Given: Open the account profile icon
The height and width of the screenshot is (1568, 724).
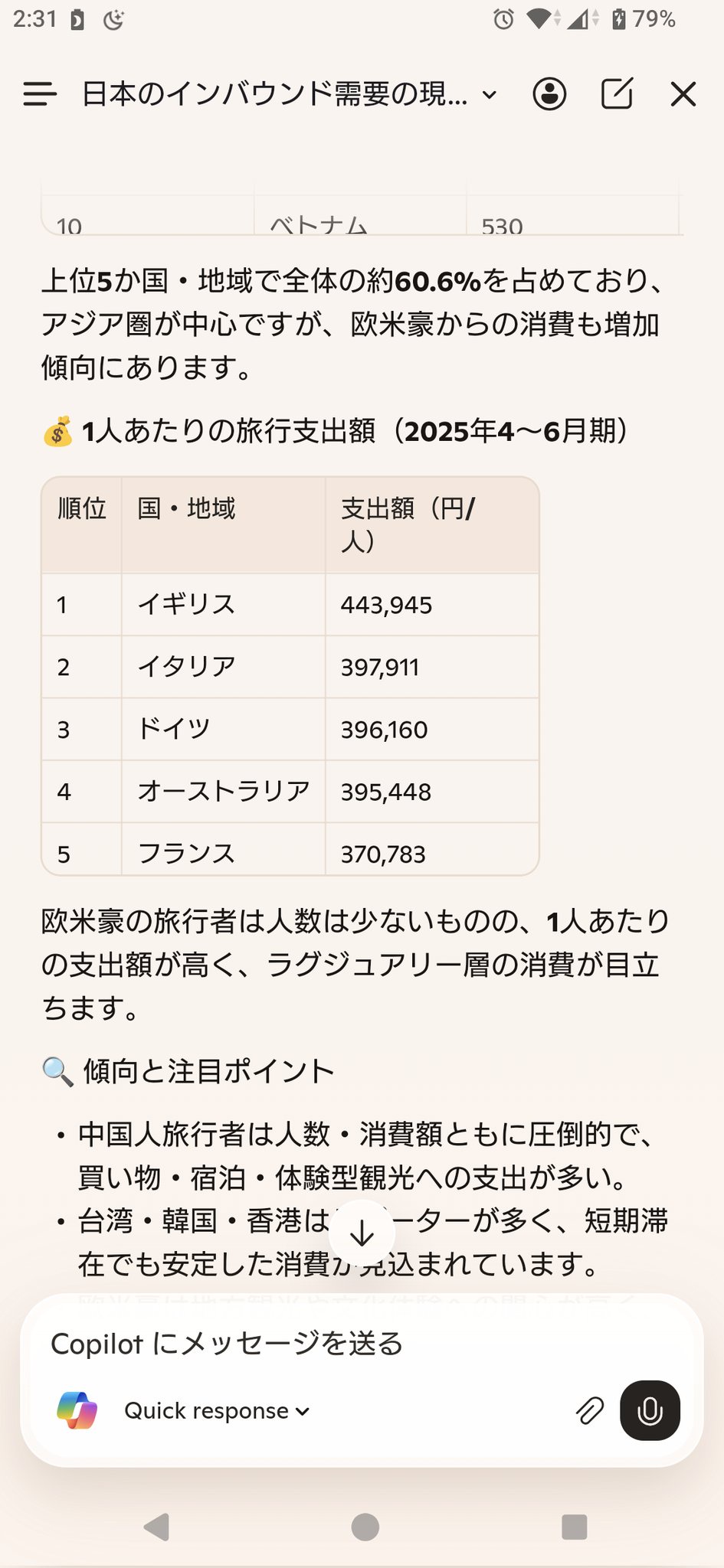Looking at the screenshot, I should pos(549,94).
